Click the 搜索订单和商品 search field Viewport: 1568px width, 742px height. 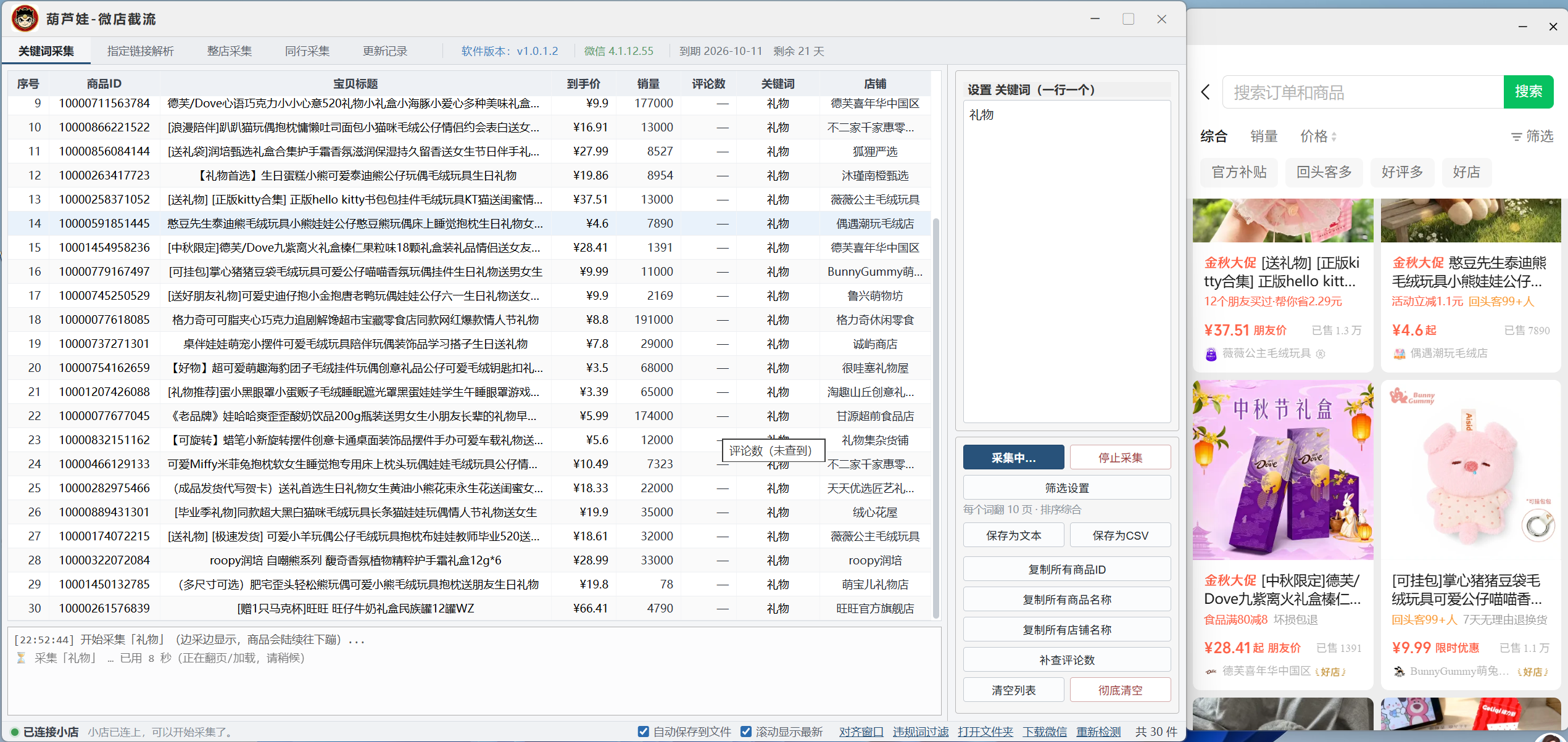[x=1363, y=93]
